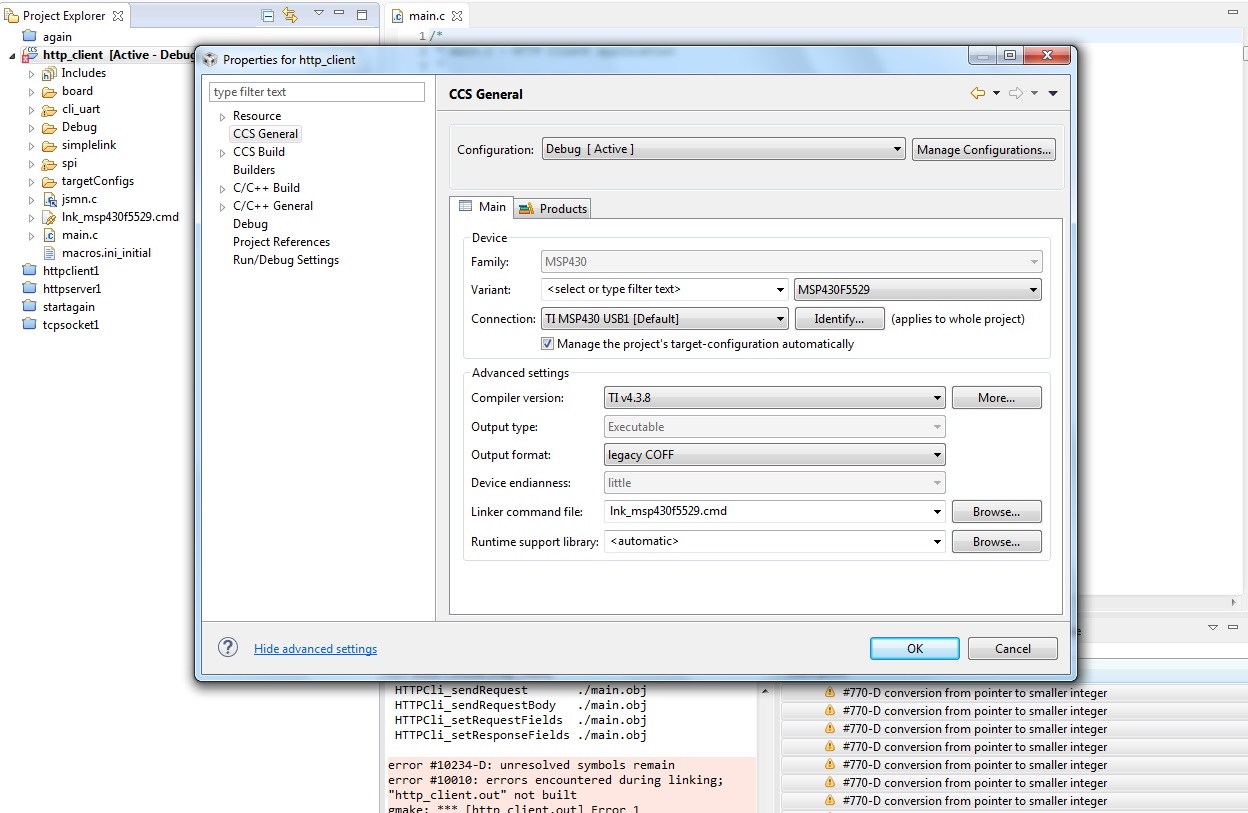Toggle Link with Editor in Project Explorer
This screenshot has height=813, width=1248.
[290, 15]
